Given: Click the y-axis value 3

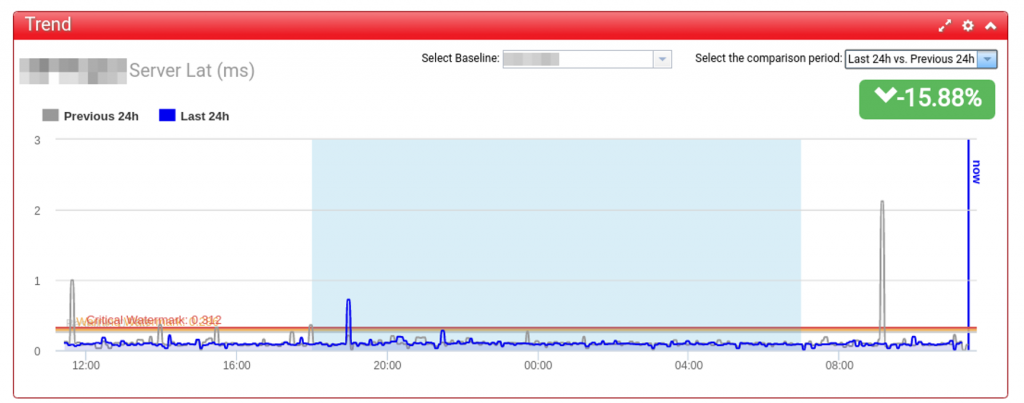Looking at the screenshot, I should coord(39,140).
